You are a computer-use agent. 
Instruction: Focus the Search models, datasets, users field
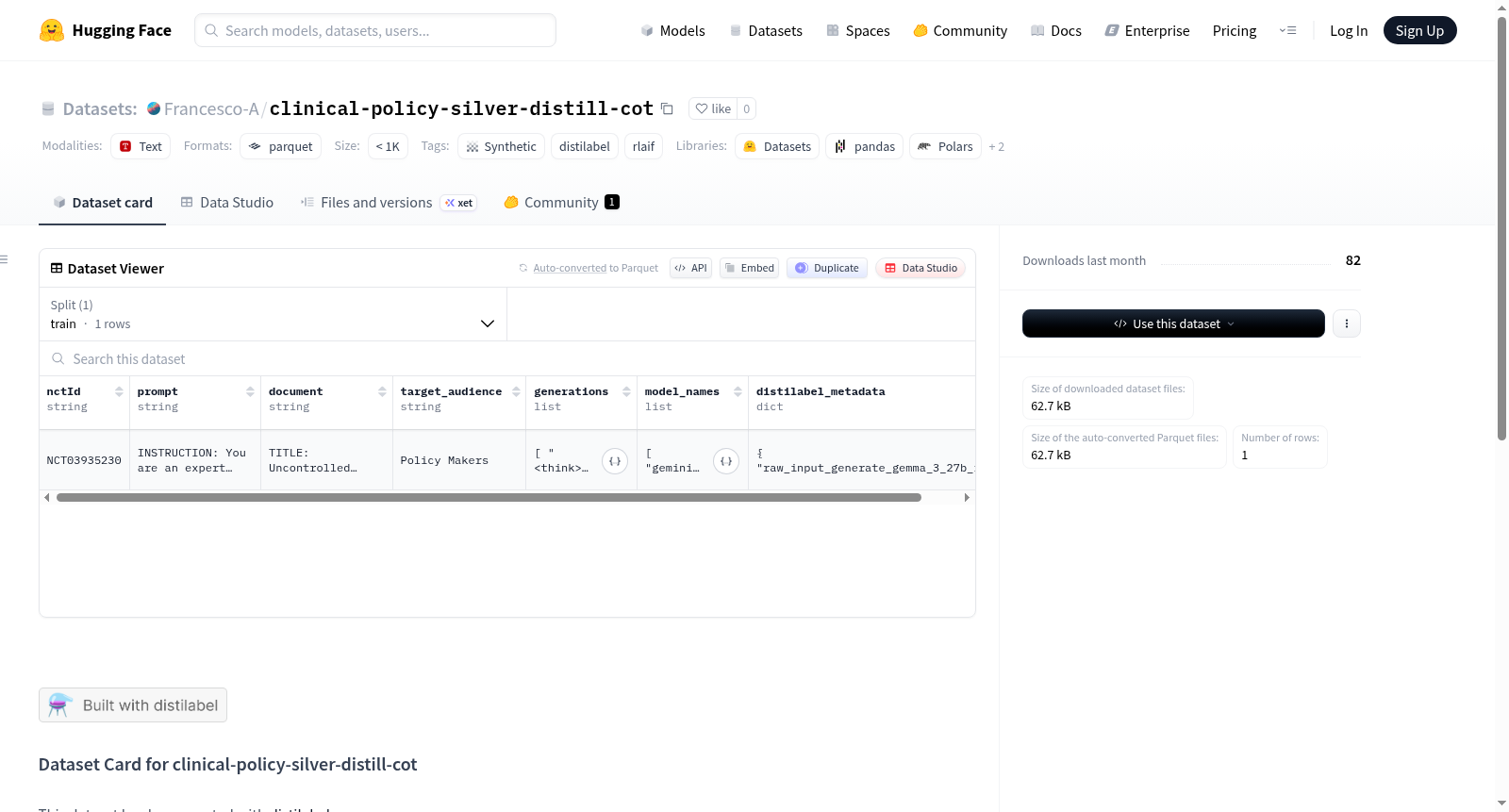pyautogui.click(x=375, y=30)
